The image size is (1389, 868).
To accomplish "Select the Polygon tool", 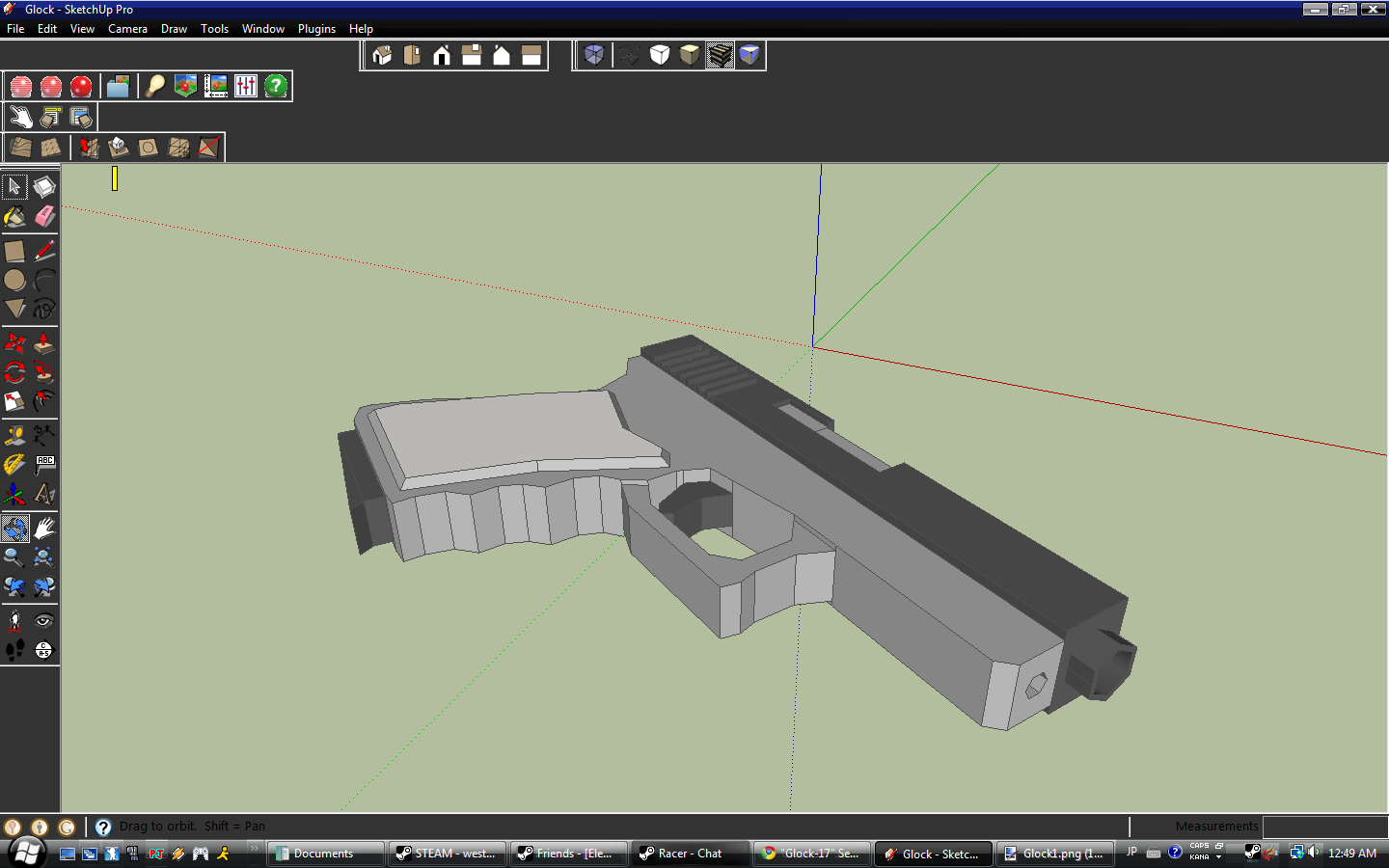I will pos(14,309).
